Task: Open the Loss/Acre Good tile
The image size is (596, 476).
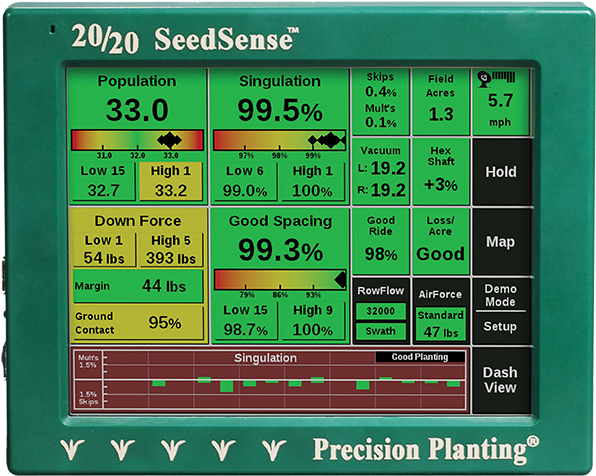Action: [x=441, y=241]
